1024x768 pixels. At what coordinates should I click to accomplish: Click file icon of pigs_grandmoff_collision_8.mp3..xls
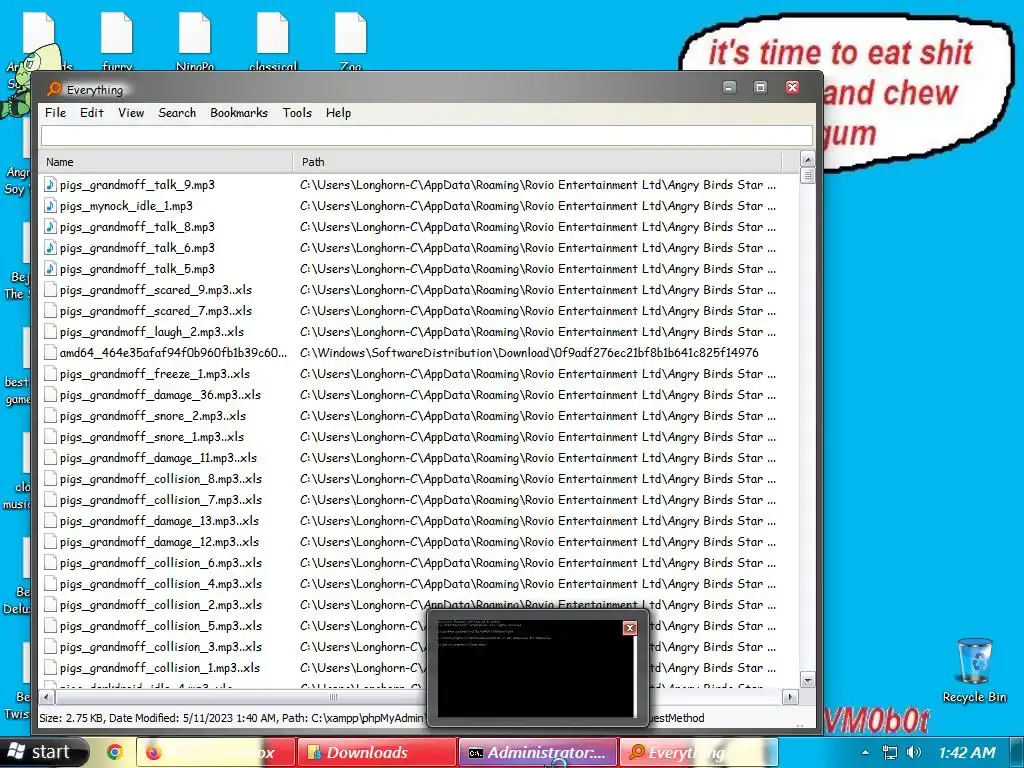pos(50,479)
